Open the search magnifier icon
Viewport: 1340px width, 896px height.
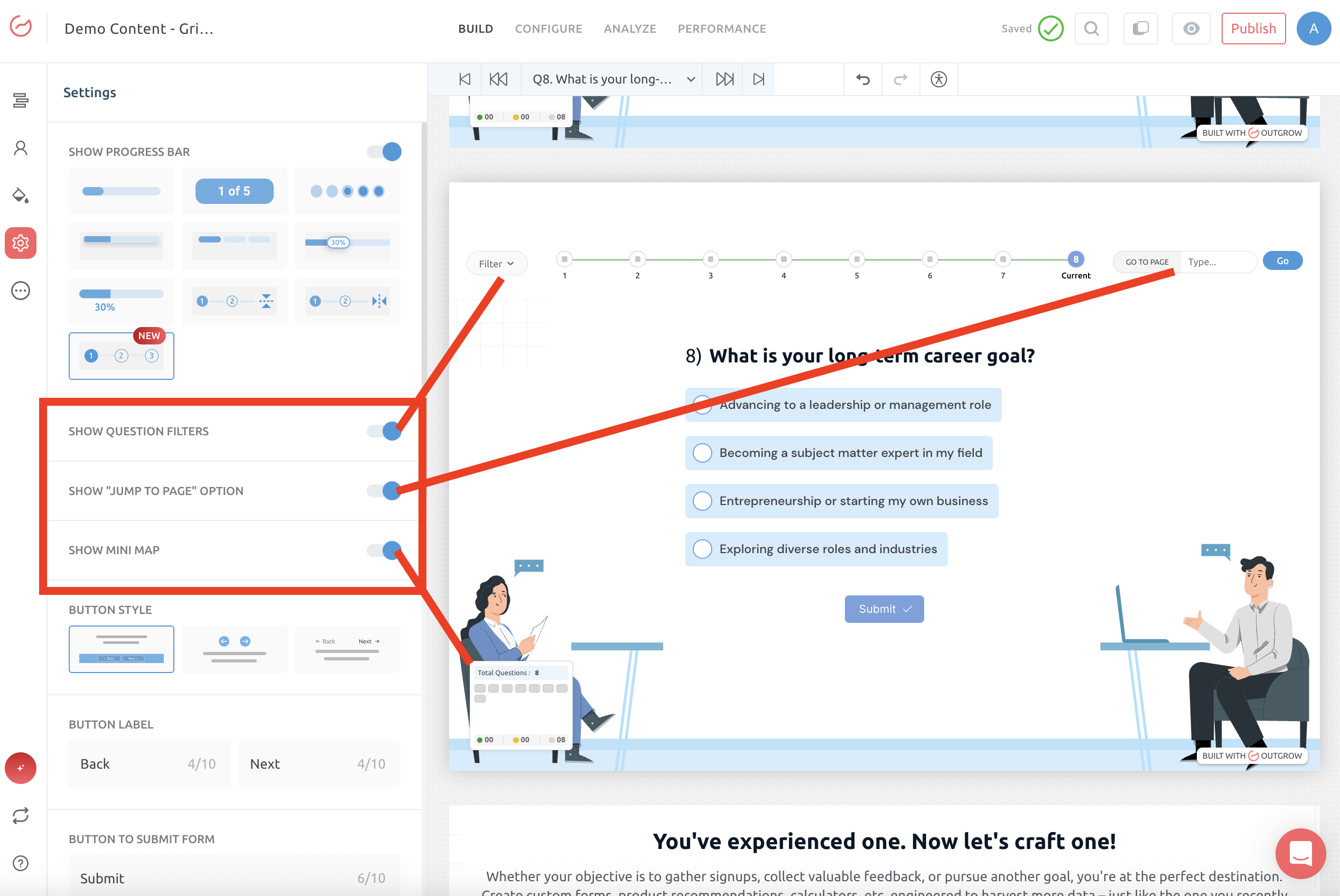[x=1091, y=29]
